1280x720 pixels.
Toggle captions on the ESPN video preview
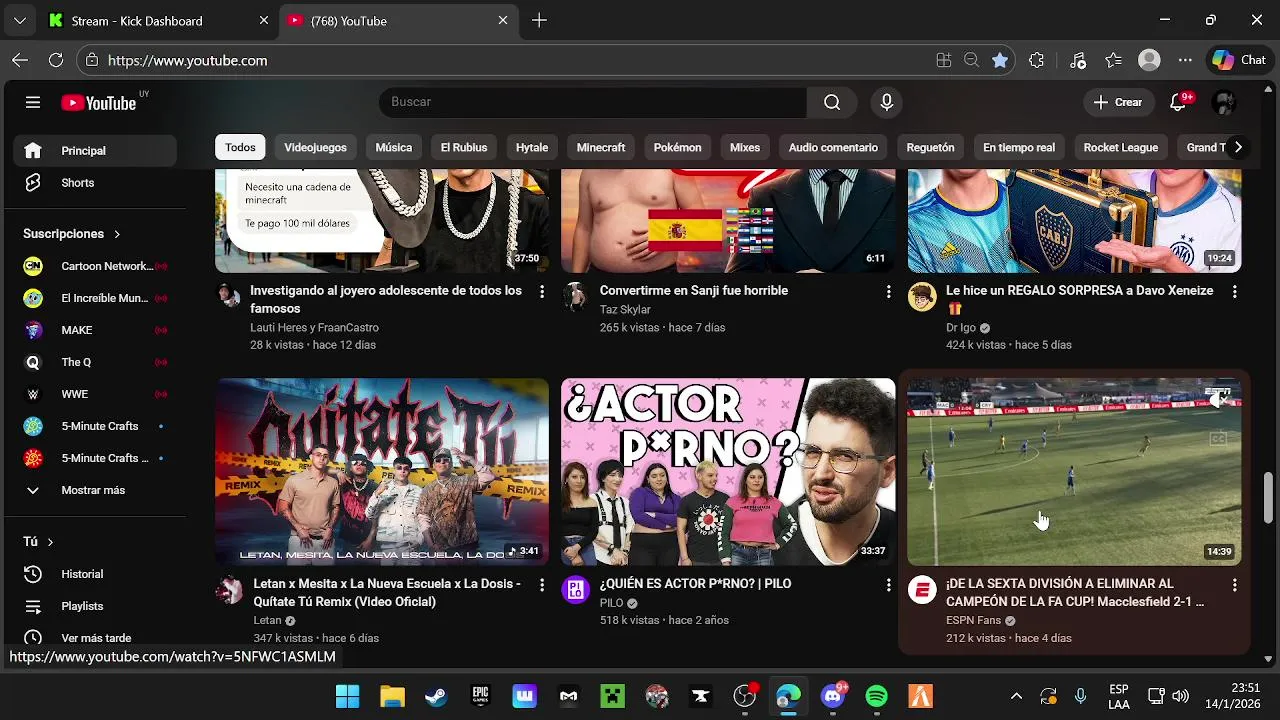coord(1218,438)
